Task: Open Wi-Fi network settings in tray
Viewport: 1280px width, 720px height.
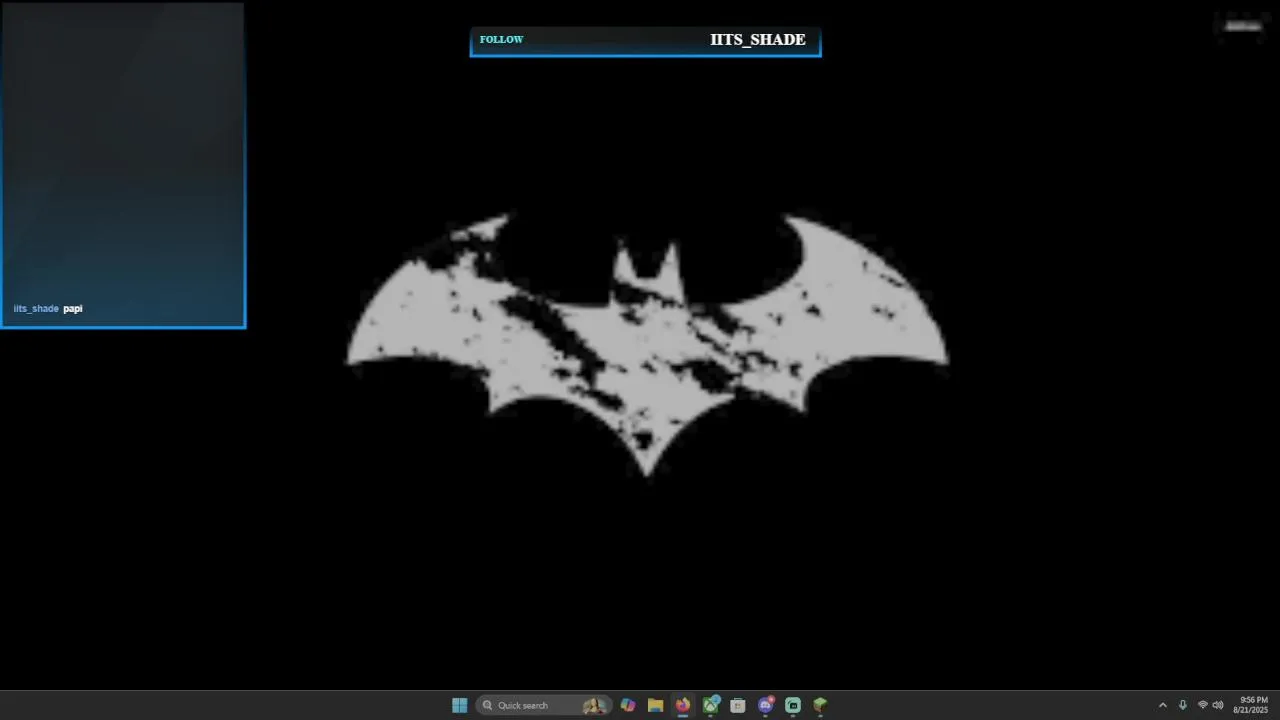Action: click(1203, 705)
